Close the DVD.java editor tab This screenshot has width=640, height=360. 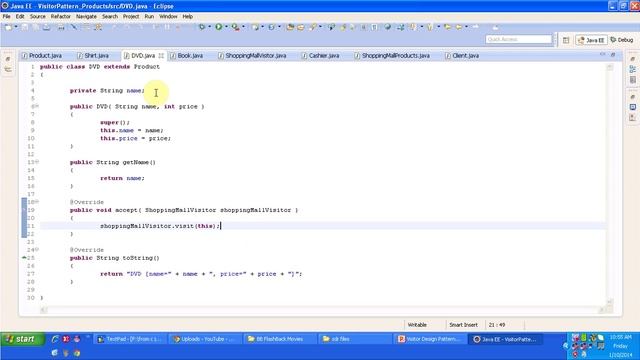(161, 56)
